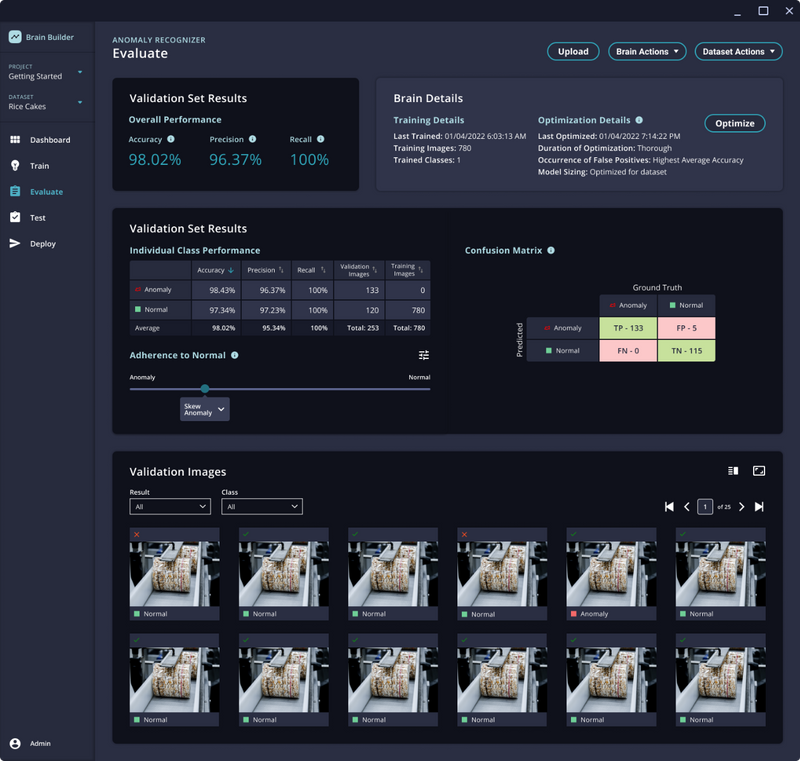Click the Confusion Matrix info icon
Viewport: 800px width, 761px height.
[x=551, y=251]
